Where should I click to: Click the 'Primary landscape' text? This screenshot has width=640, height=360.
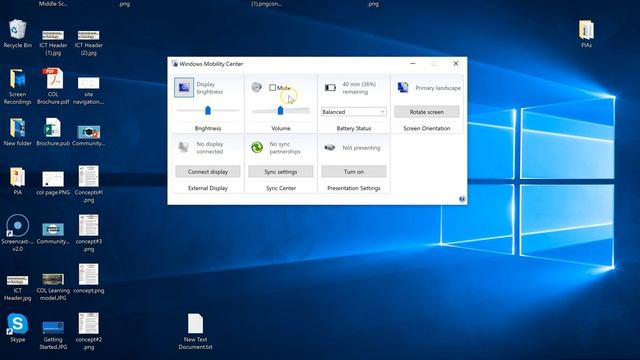(x=438, y=88)
